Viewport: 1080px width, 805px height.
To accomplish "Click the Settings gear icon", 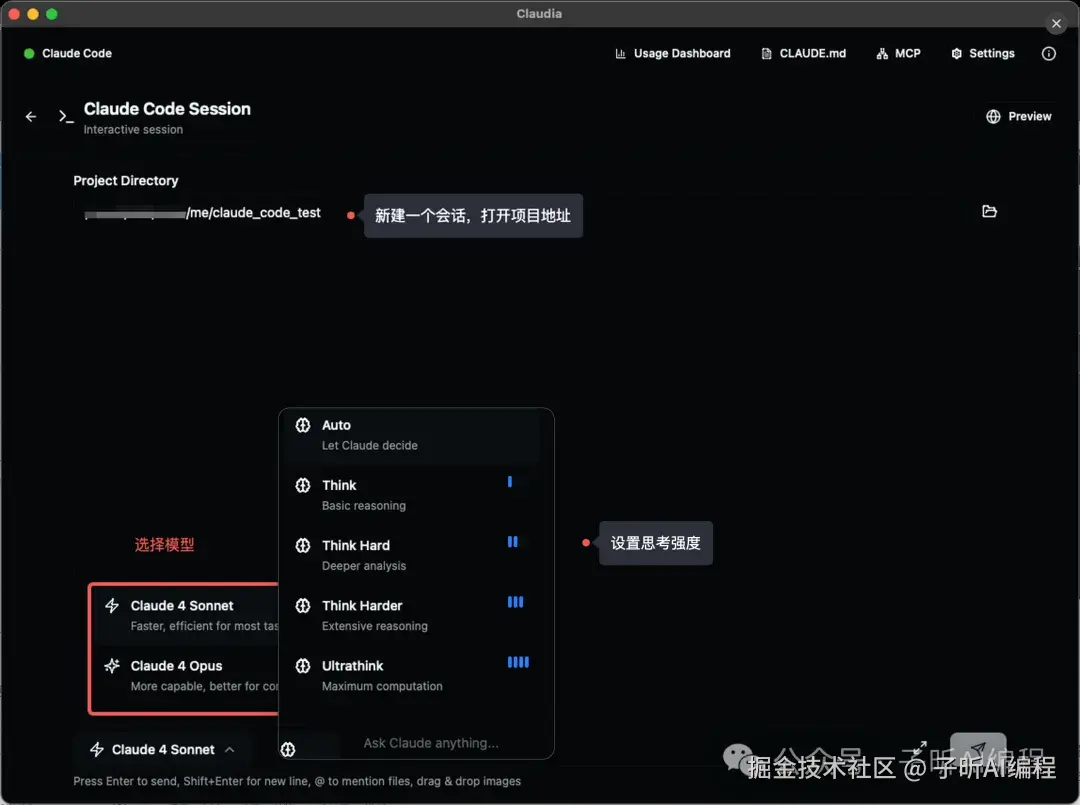I will [x=956, y=53].
